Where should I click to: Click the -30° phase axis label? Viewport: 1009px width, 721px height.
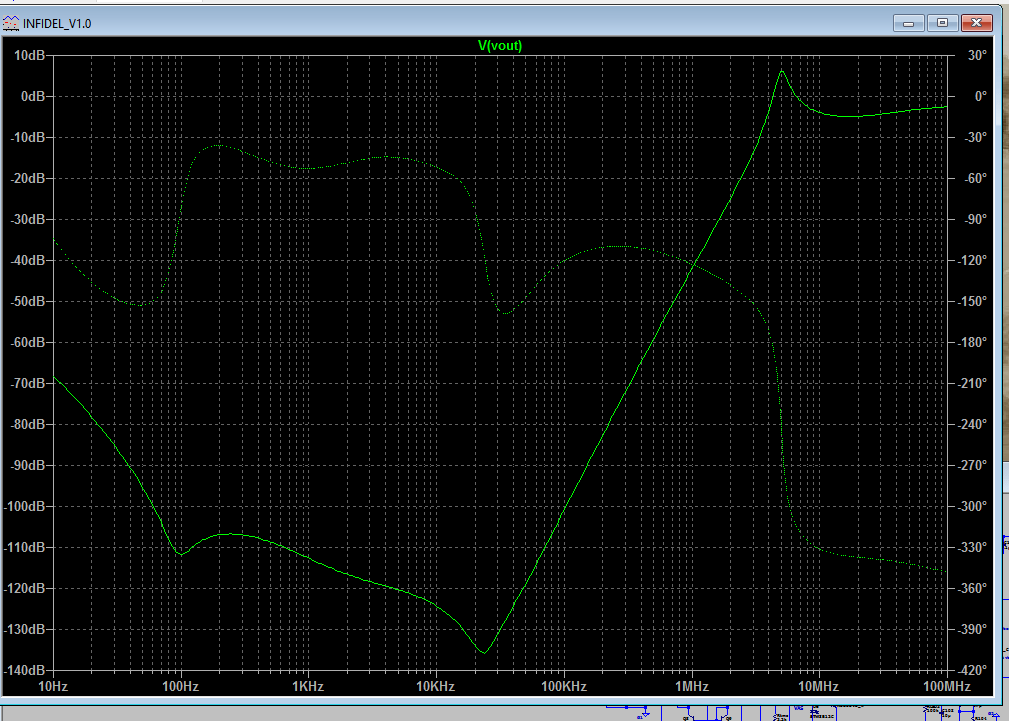click(974, 137)
